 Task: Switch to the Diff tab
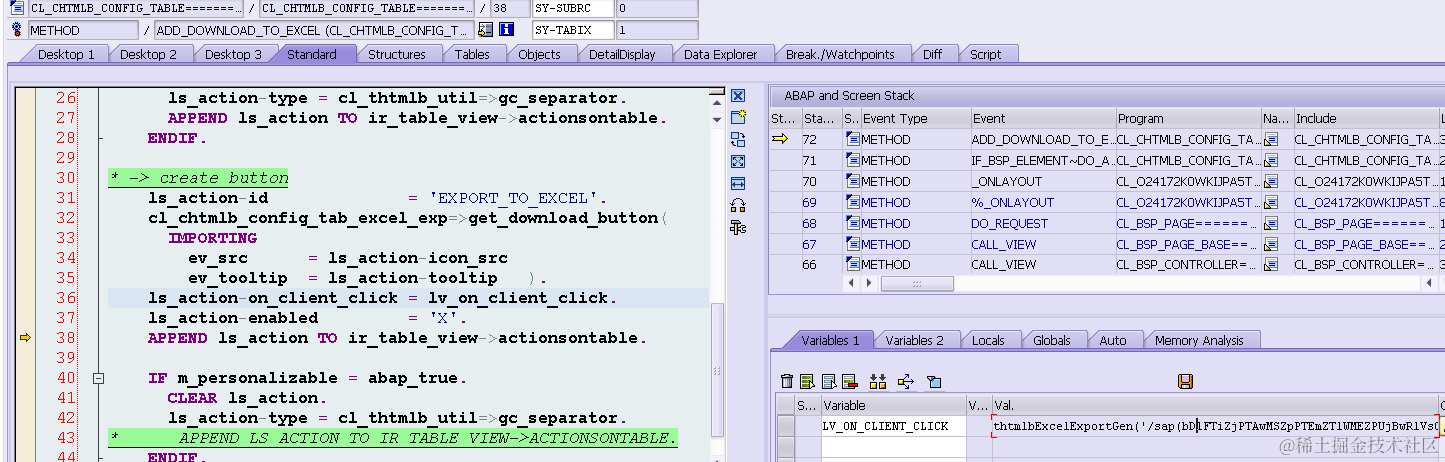click(x=932, y=54)
